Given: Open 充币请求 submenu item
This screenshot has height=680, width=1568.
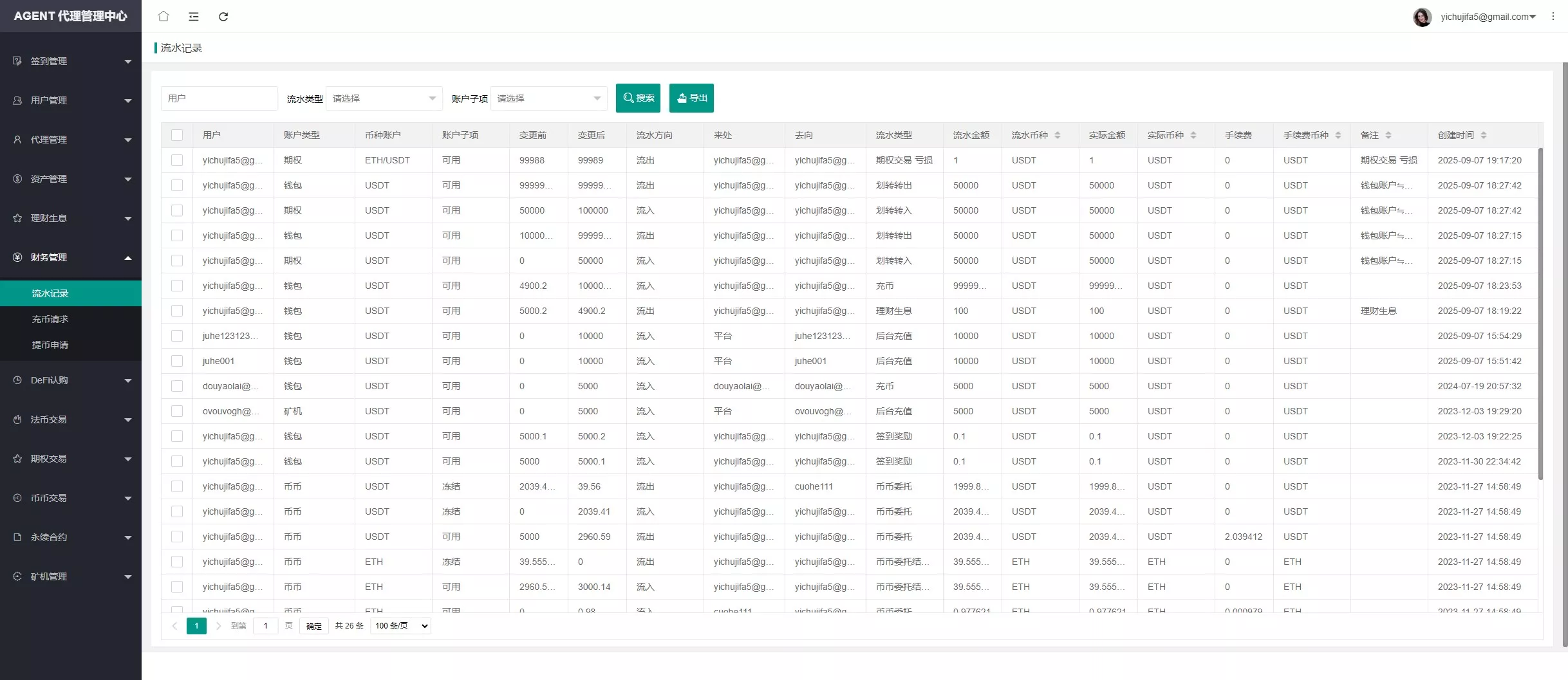Looking at the screenshot, I should tap(50, 319).
